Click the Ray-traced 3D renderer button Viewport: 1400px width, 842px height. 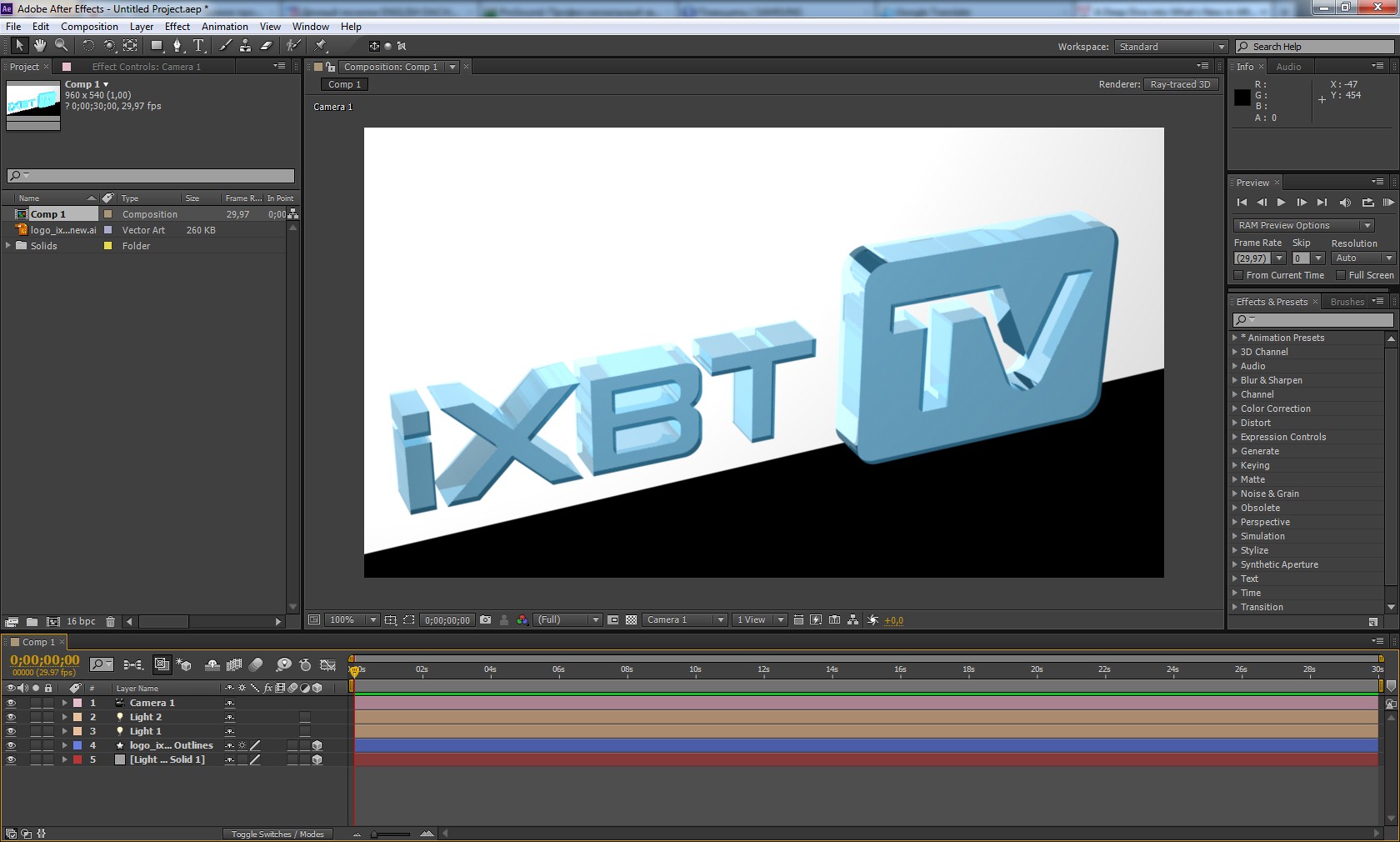pos(1181,84)
